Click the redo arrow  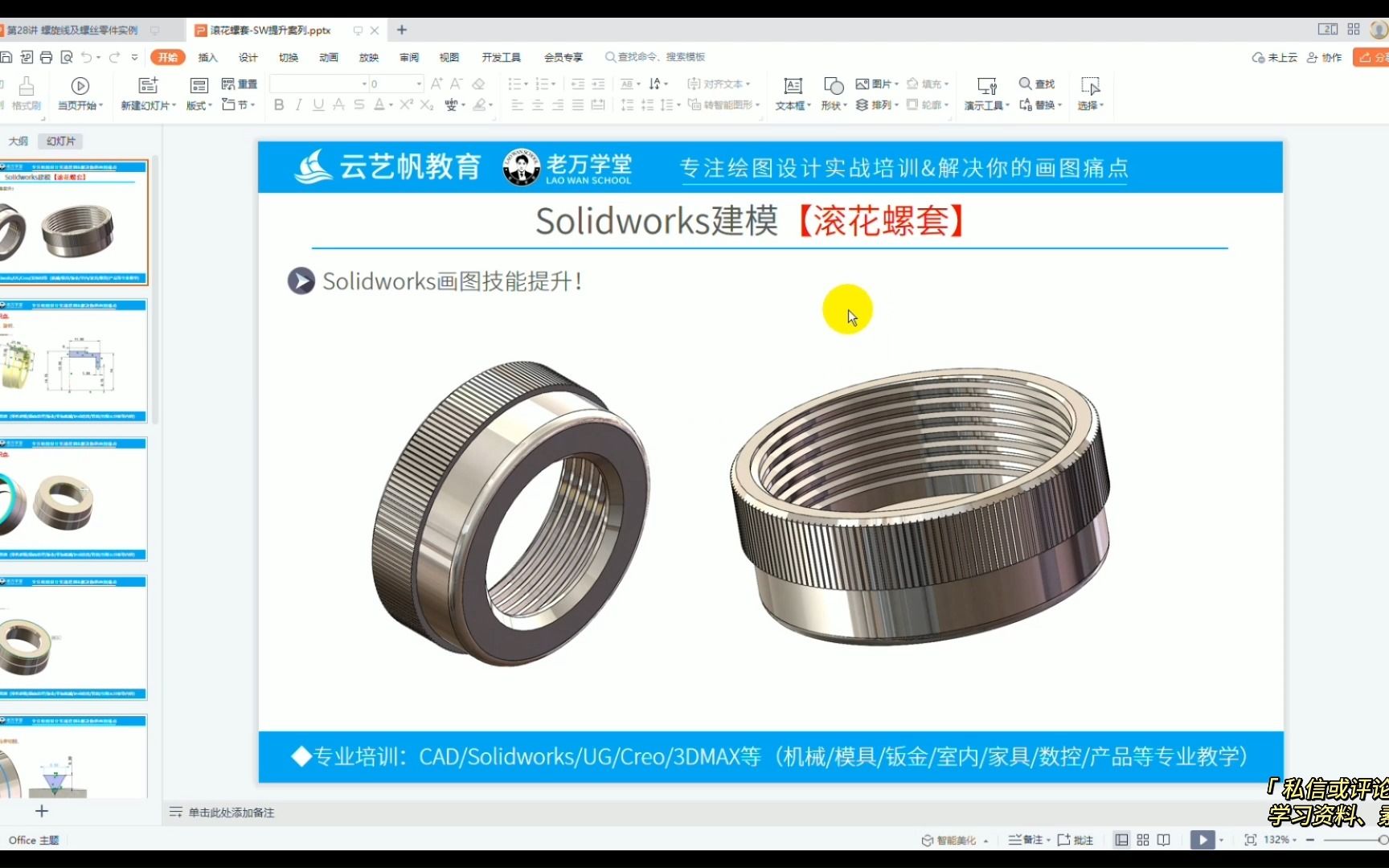[114, 57]
